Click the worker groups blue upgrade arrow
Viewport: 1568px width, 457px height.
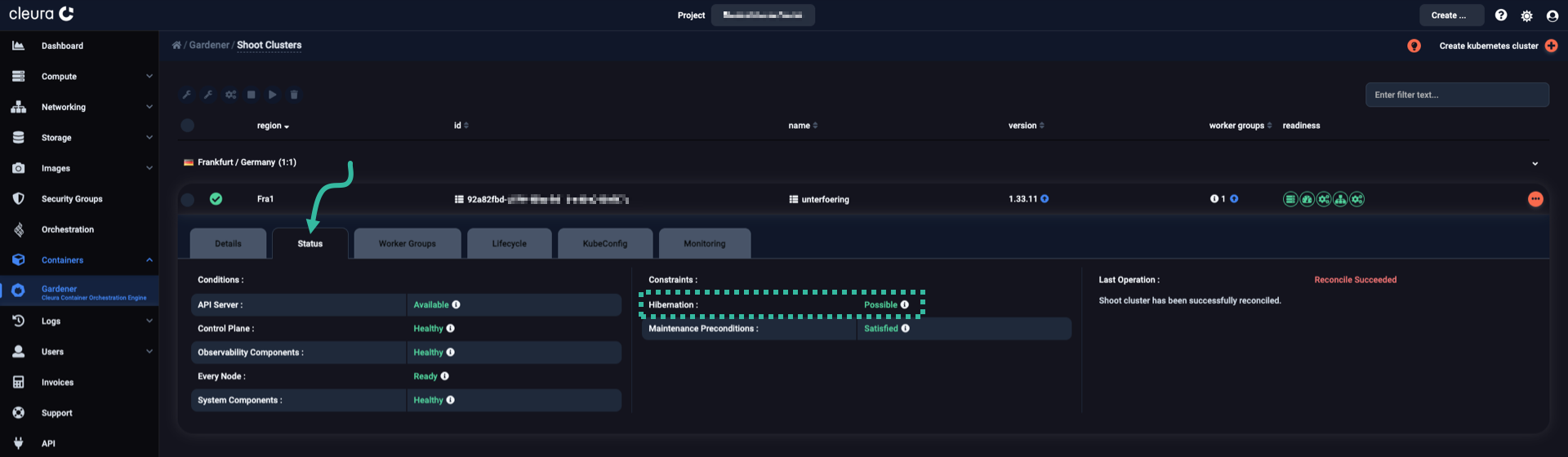coord(1234,199)
